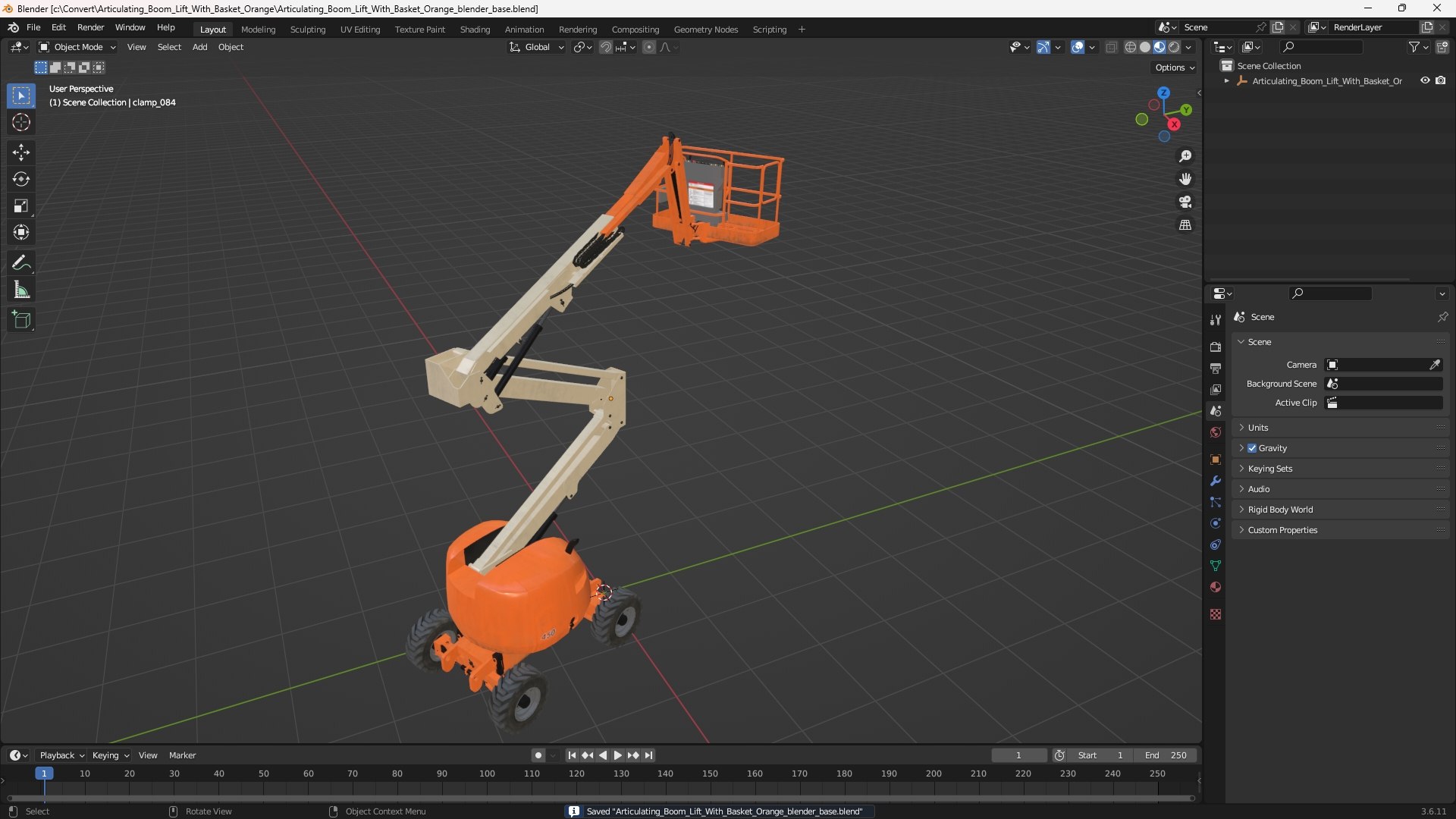Click the zoom view magnifier icon

point(1185,156)
